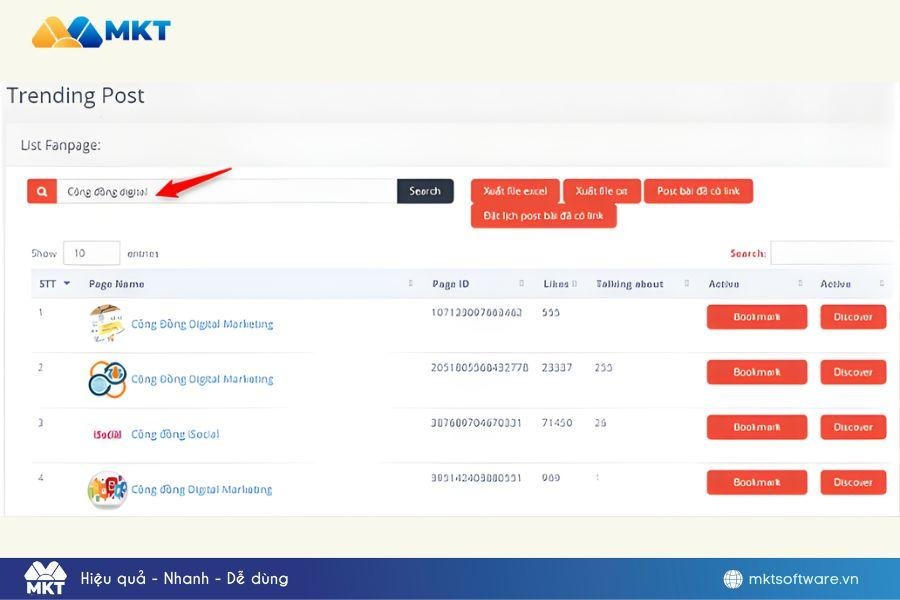Click second row fanpage circular avatar

coord(107,379)
